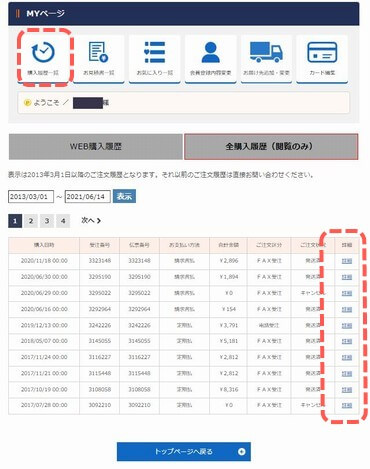Click the end date field 2021/06/14
370x469 pixels.
[88, 196]
